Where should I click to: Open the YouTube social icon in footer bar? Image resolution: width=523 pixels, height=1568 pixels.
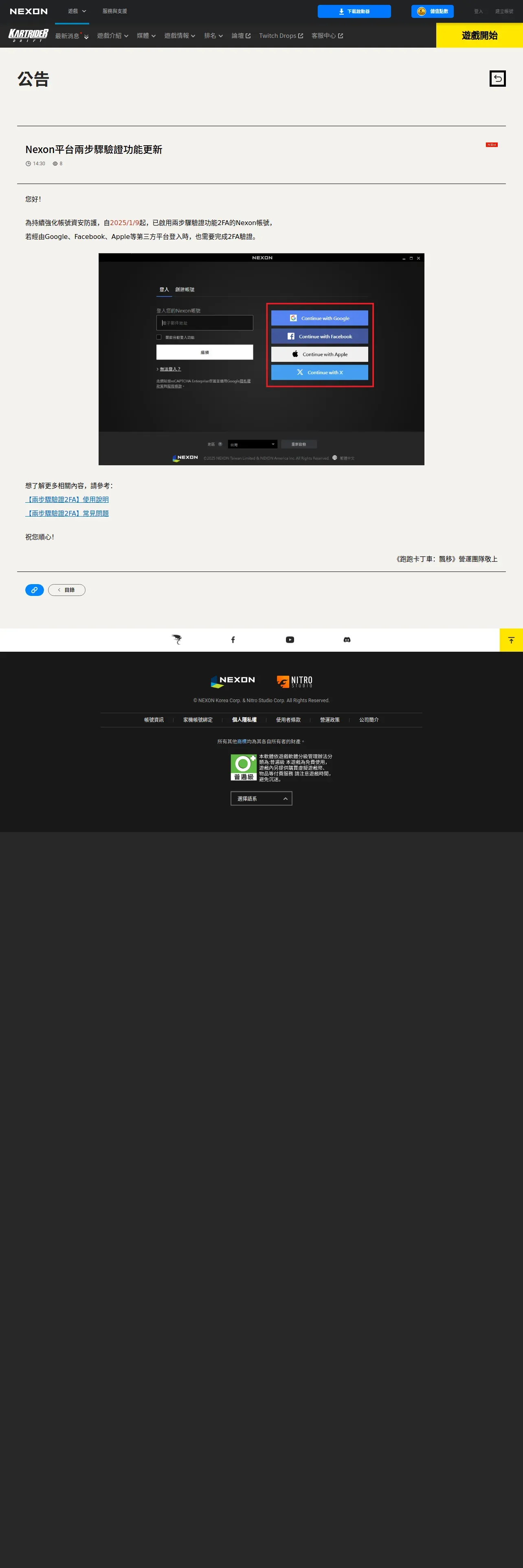[290, 640]
